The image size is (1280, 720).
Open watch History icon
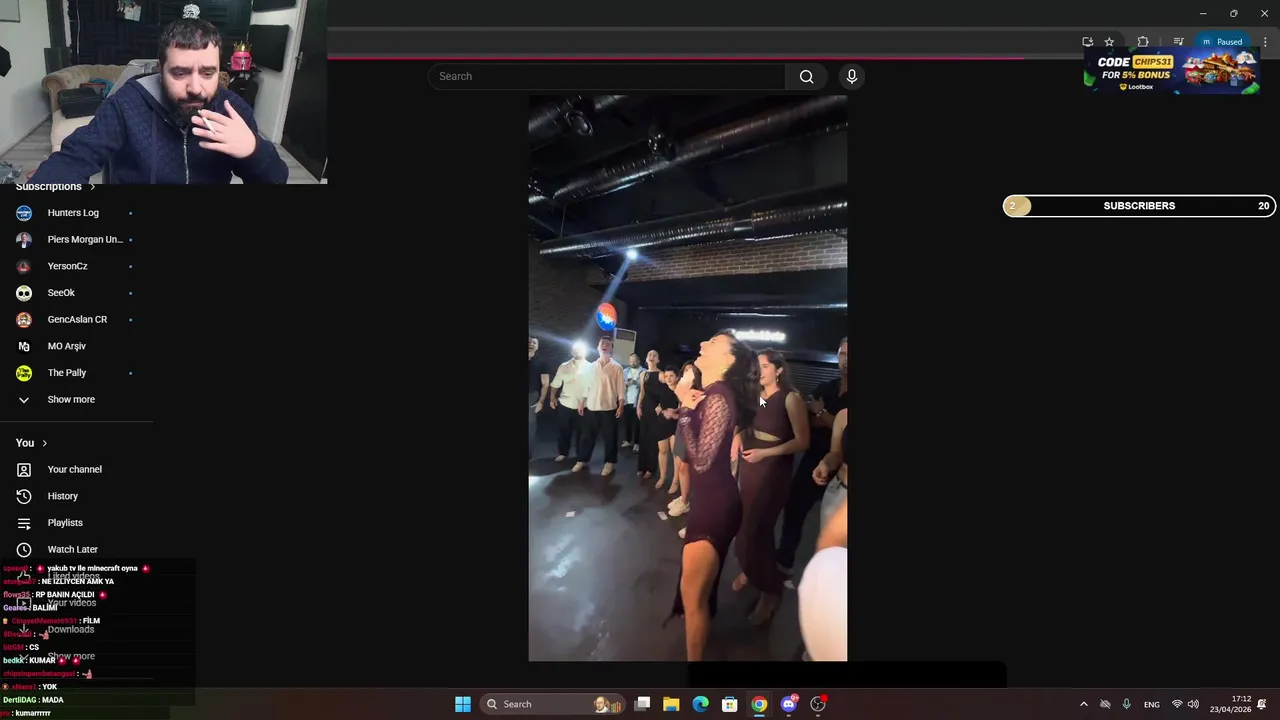24,496
